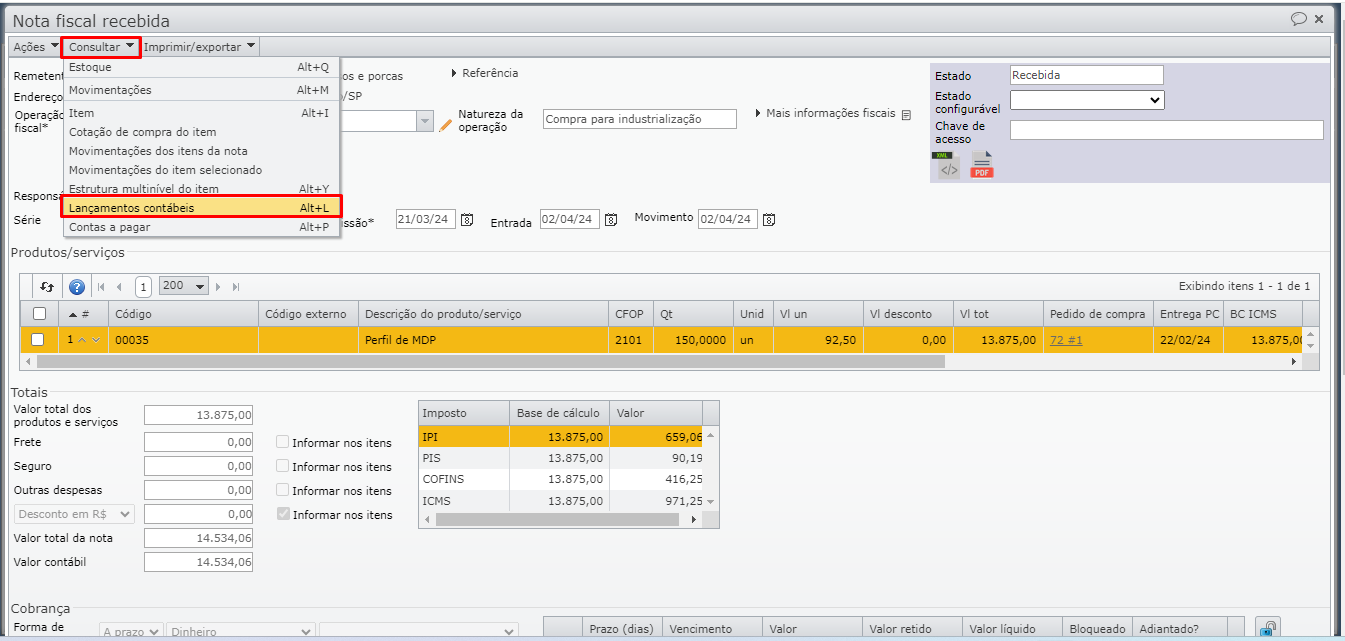Go to last page of items grid
The width and height of the screenshot is (1345, 641).
coord(236,286)
